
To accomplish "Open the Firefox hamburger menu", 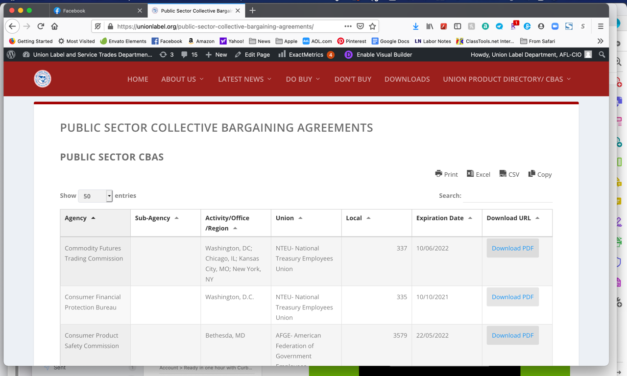I will (601, 26).
